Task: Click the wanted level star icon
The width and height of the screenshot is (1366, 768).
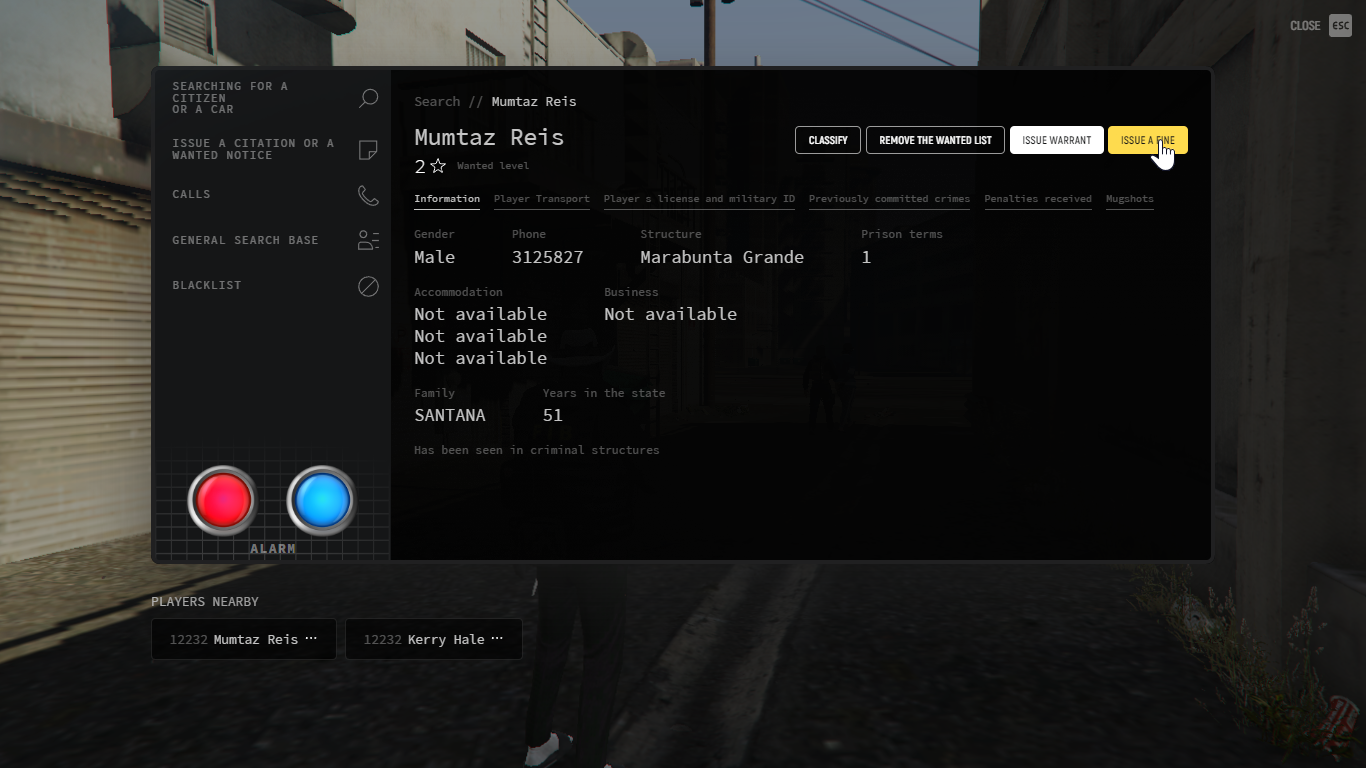Action: [438, 166]
